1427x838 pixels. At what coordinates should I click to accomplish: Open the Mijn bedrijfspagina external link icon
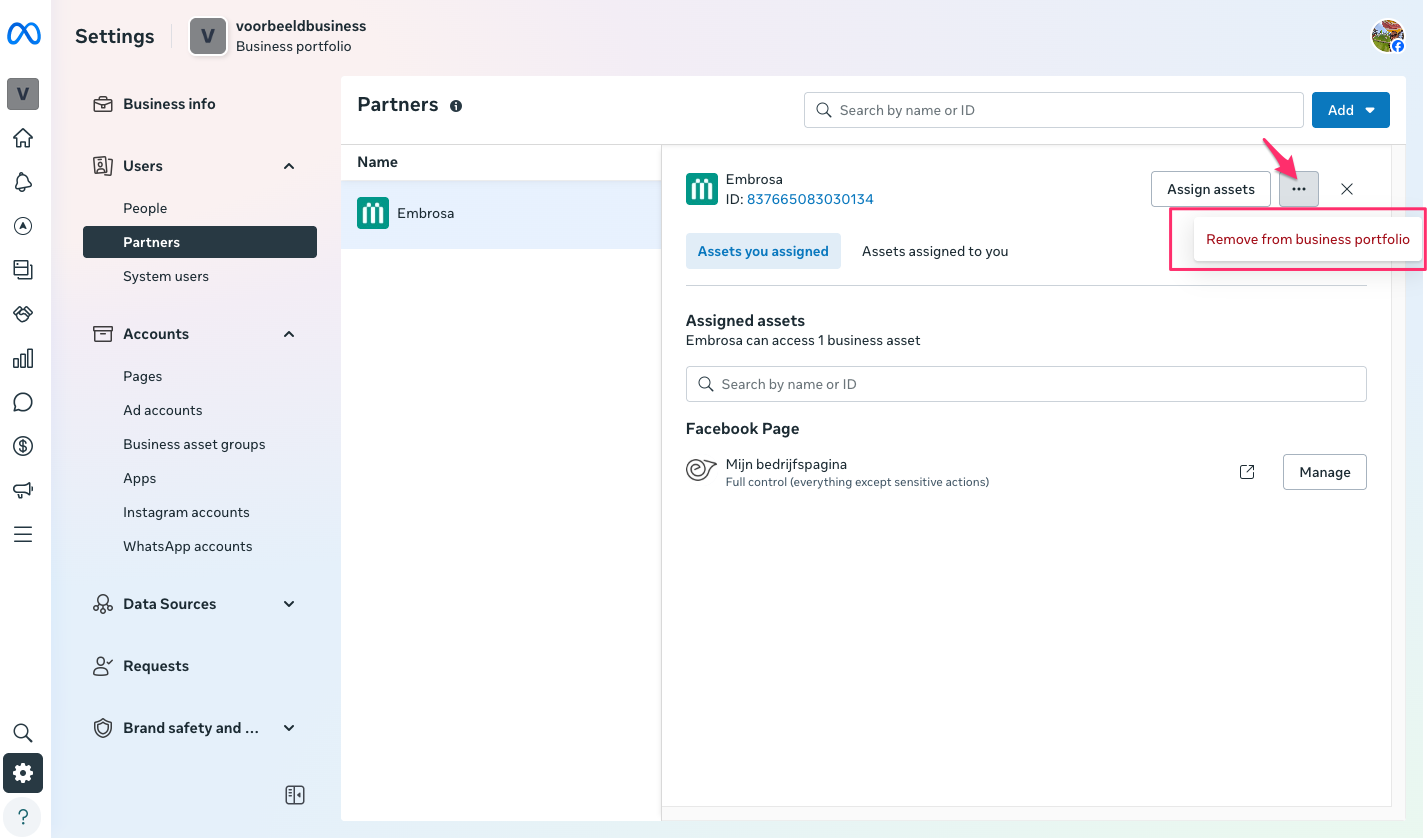pos(1247,472)
